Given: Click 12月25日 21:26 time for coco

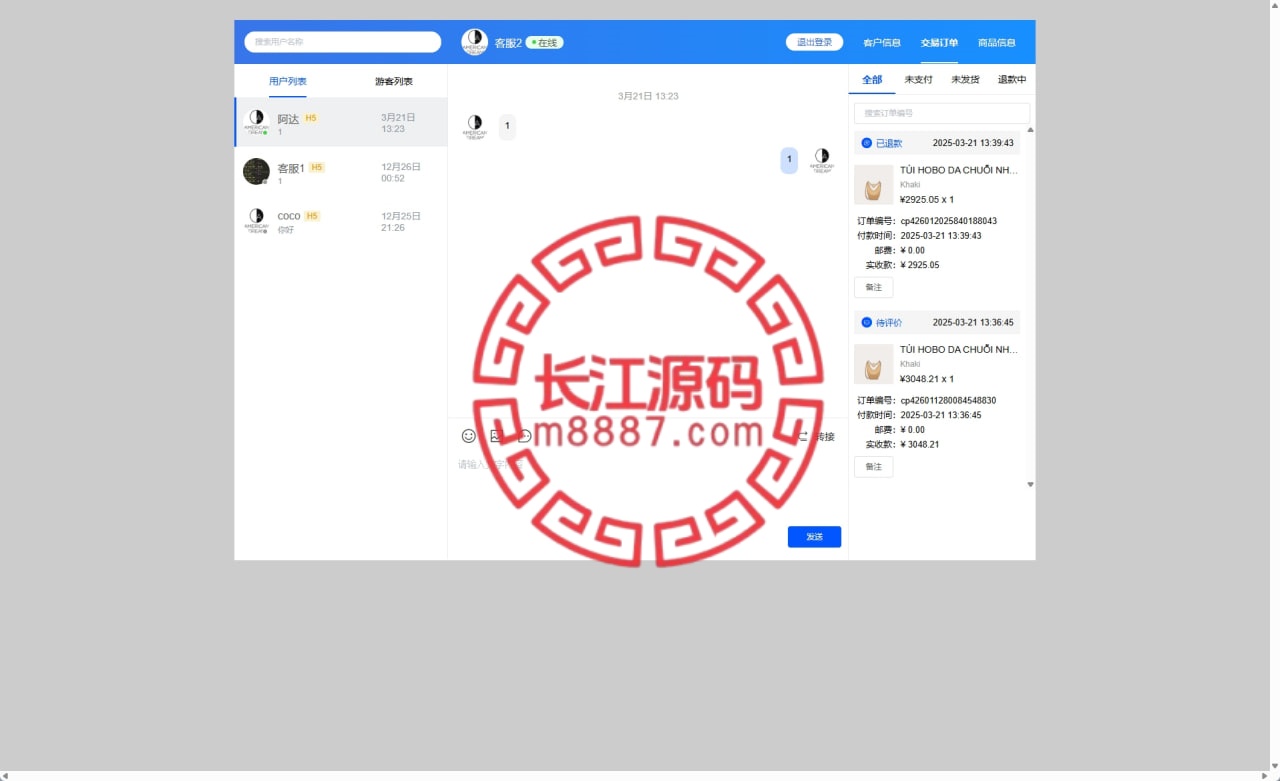Looking at the screenshot, I should (401, 221).
